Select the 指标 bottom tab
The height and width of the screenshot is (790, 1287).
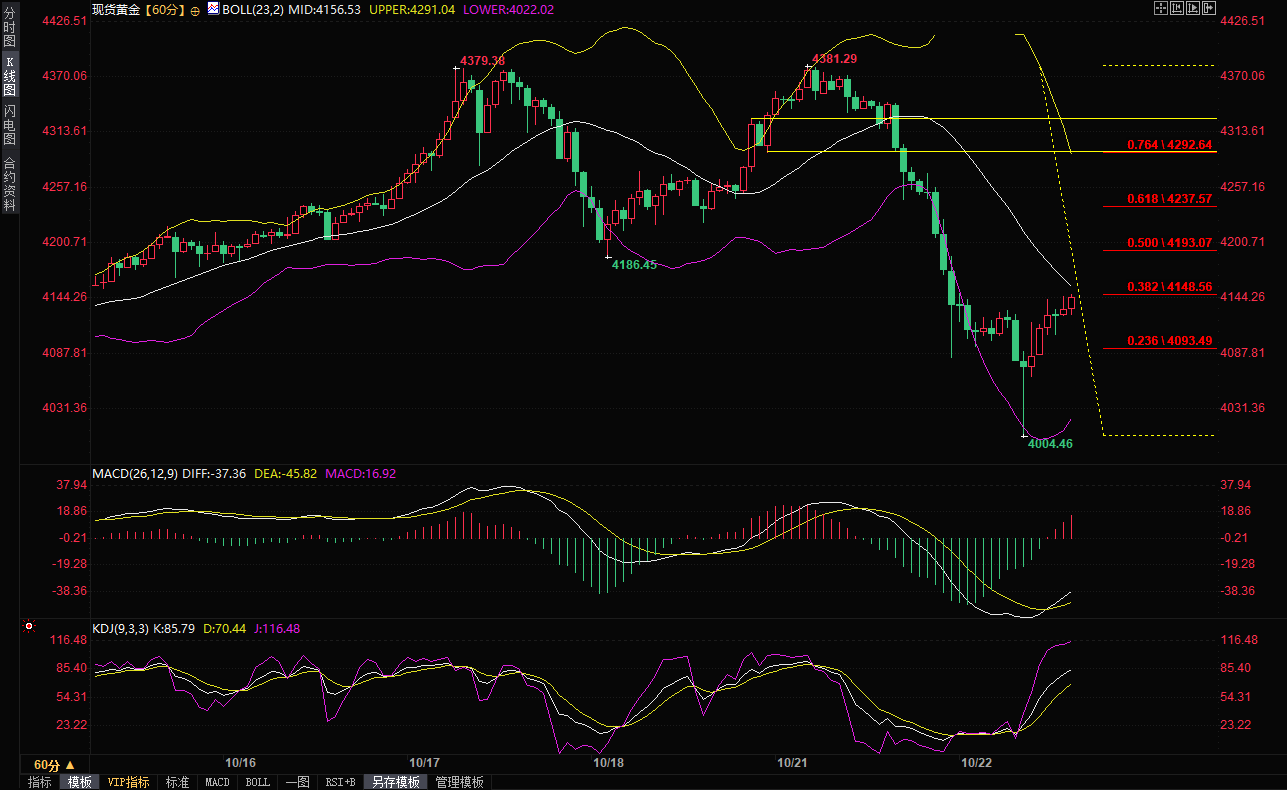click(x=40, y=782)
